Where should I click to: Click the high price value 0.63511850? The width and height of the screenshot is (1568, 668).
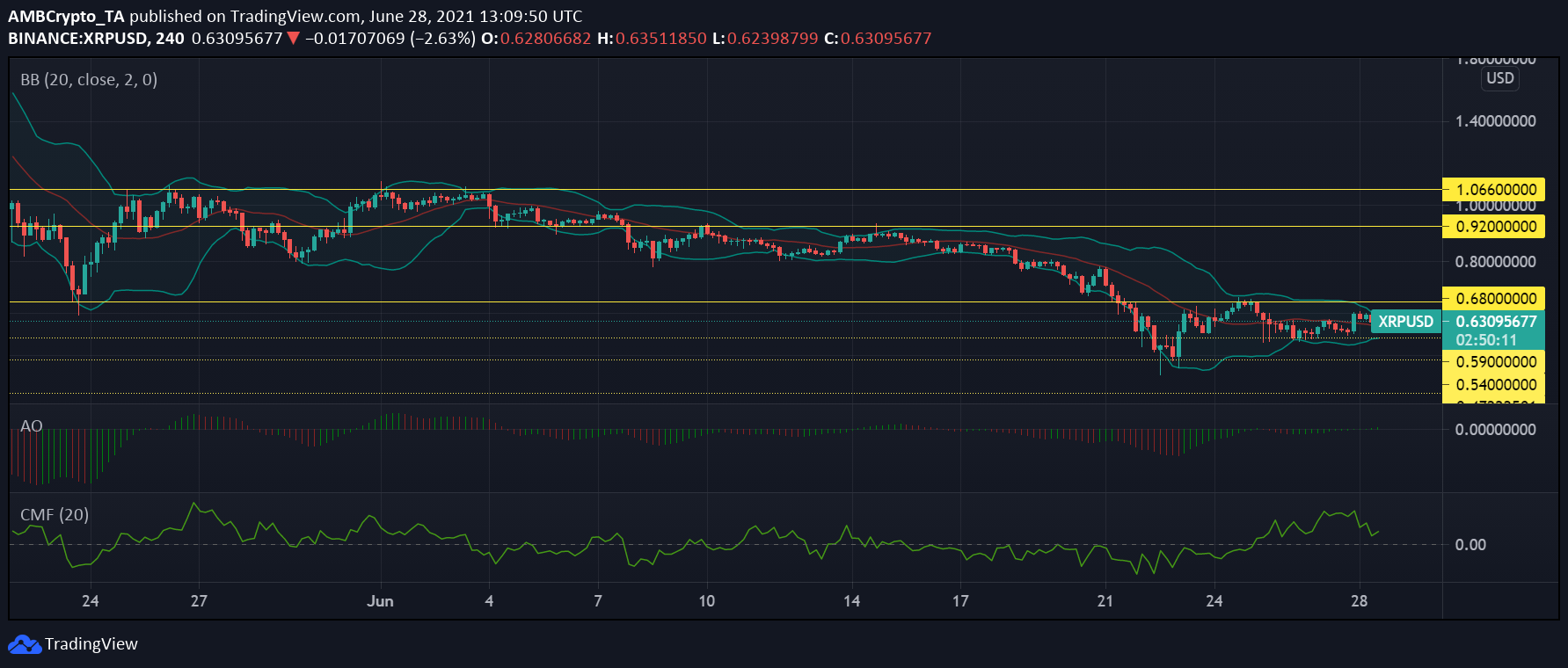(661, 39)
